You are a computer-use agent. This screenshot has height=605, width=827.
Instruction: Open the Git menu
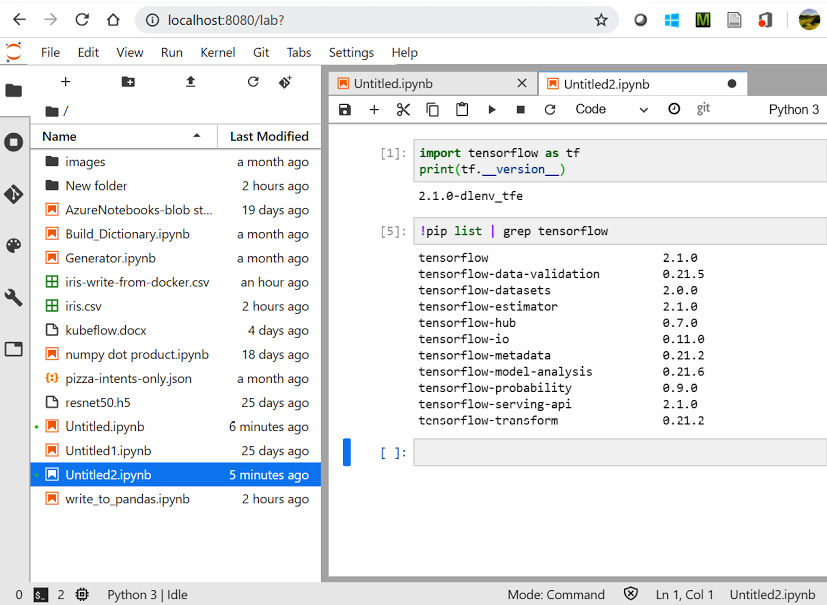click(261, 53)
